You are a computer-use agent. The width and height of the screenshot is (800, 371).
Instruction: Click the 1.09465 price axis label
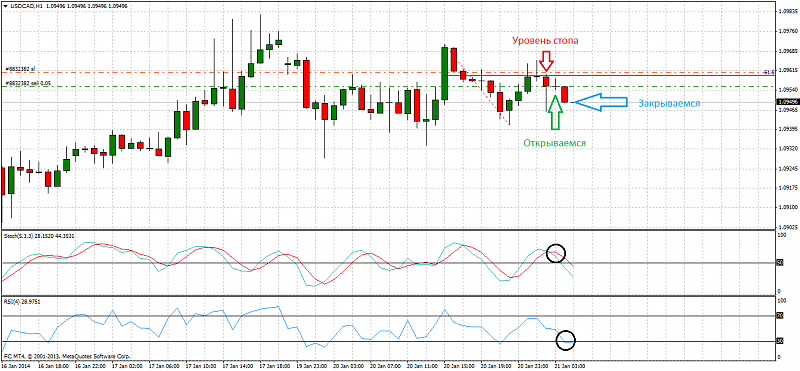[789, 109]
